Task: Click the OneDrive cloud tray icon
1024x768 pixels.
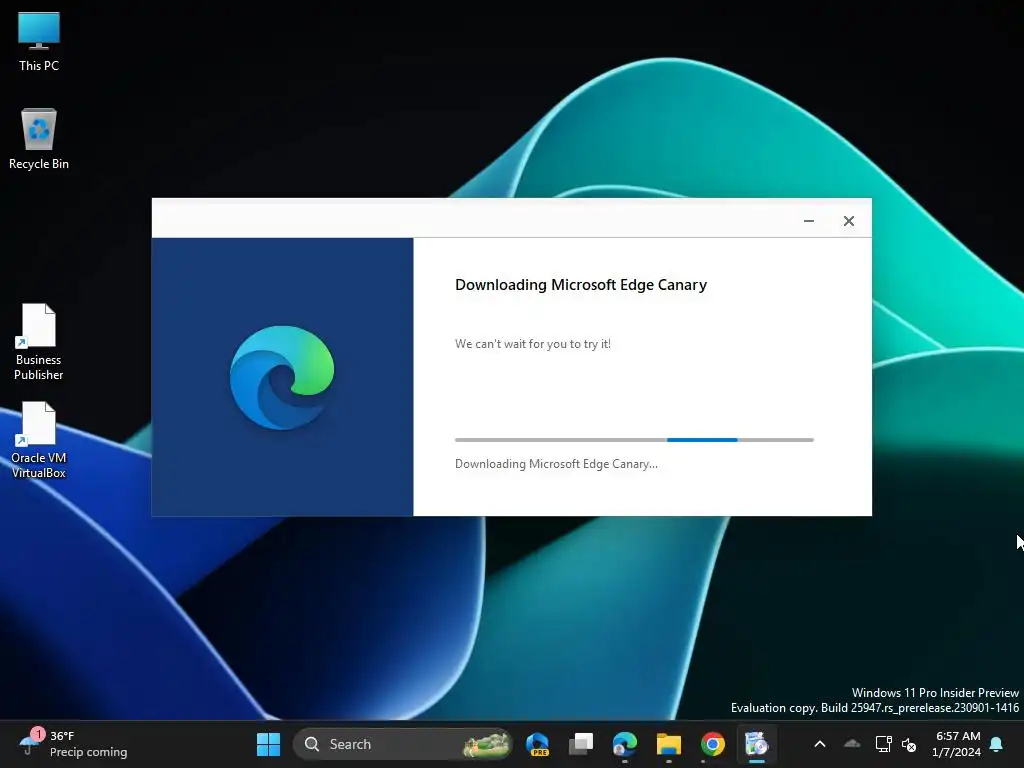Action: pos(852,744)
